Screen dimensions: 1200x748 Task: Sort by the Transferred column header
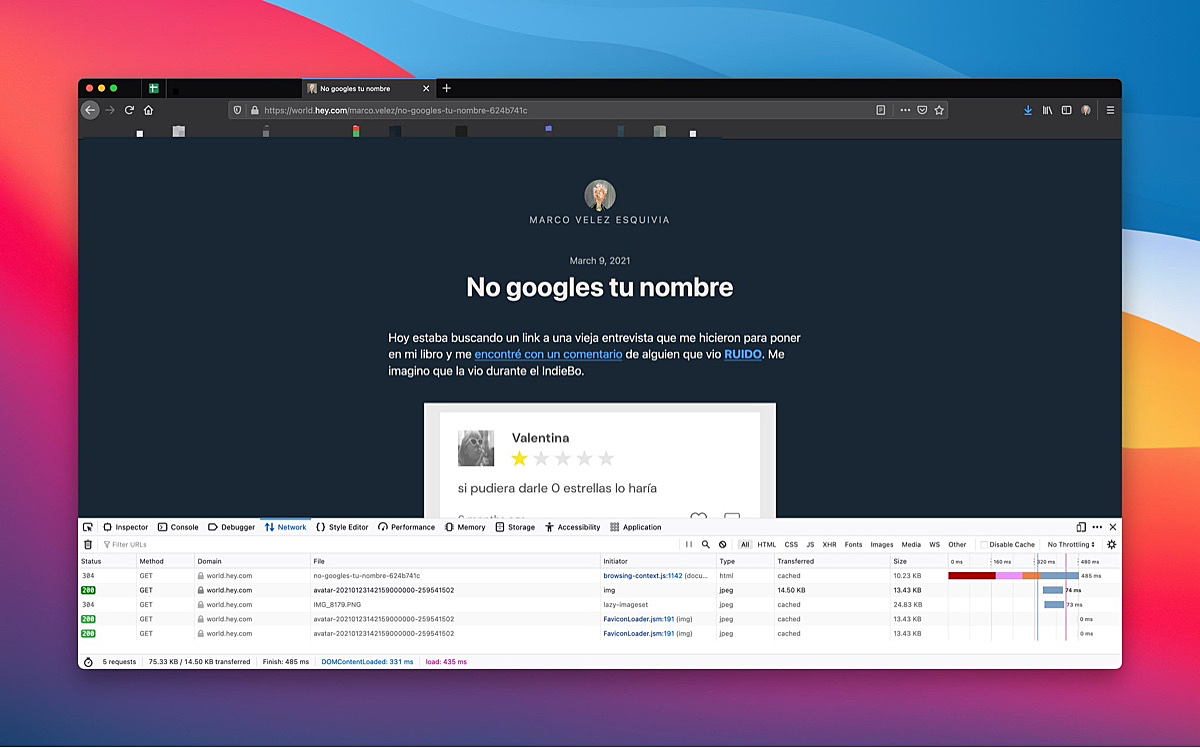tap(832, 561)
